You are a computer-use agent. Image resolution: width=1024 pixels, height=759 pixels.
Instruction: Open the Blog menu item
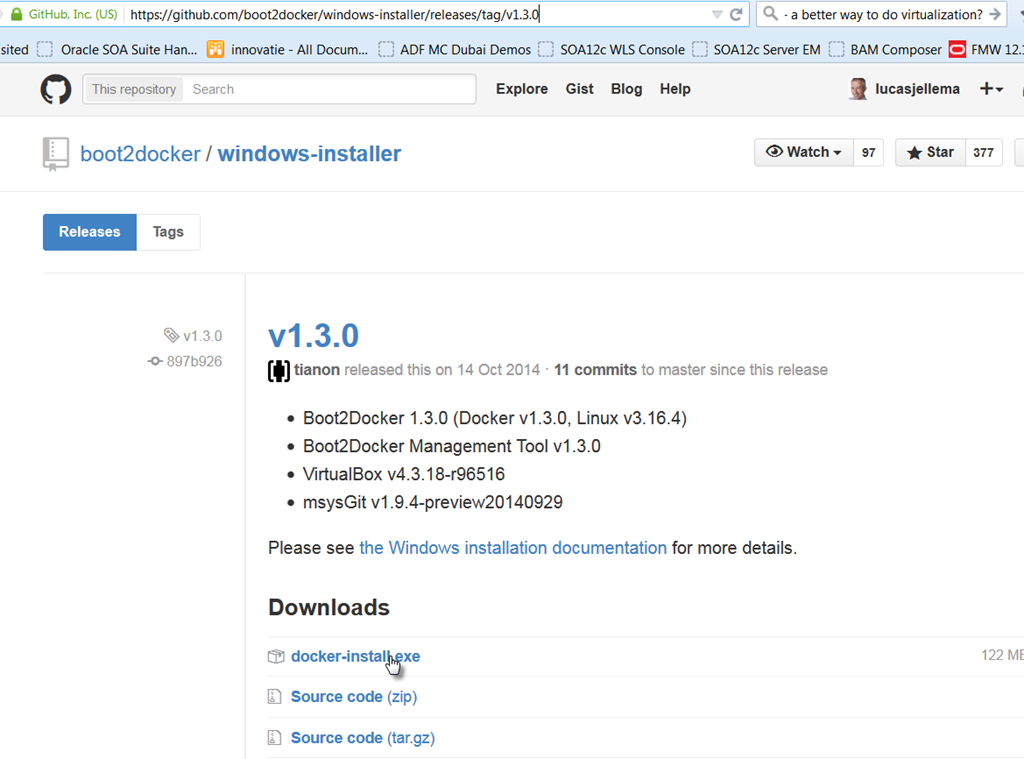point(626,89)
